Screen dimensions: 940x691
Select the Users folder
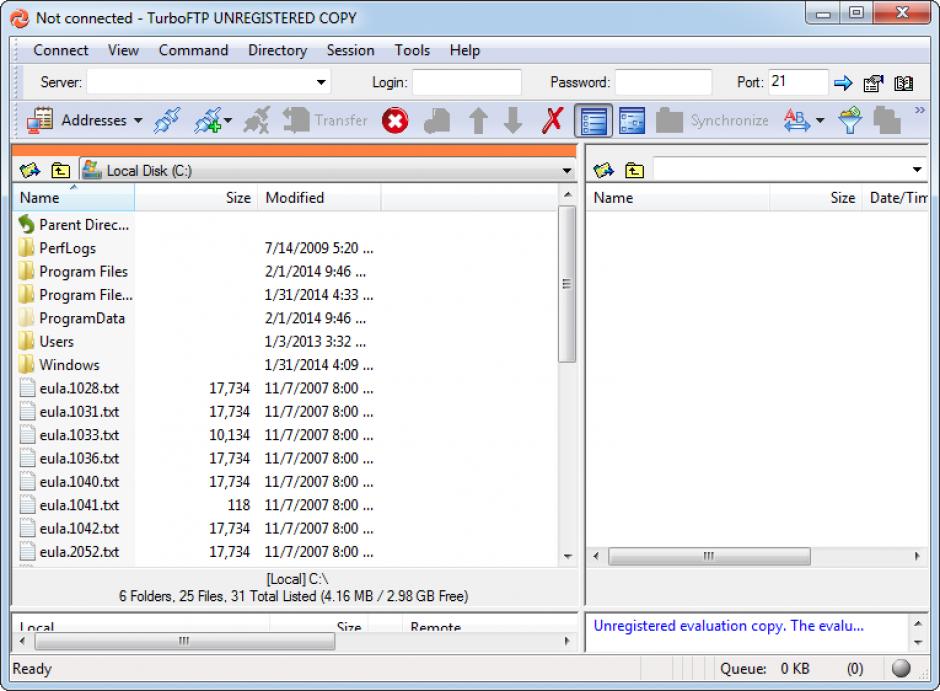point(47,342)
